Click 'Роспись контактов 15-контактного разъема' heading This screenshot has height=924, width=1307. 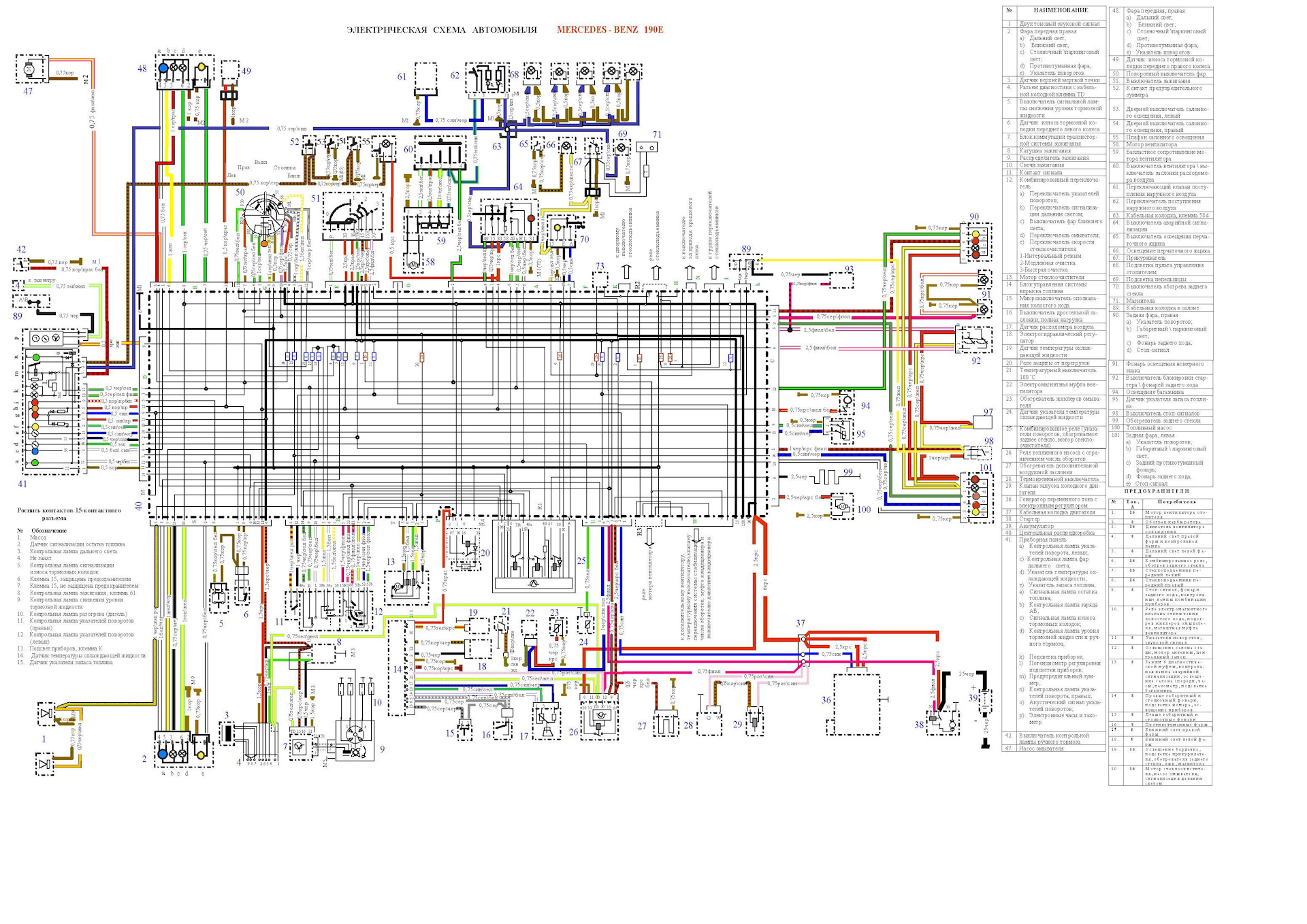point(69,514)
